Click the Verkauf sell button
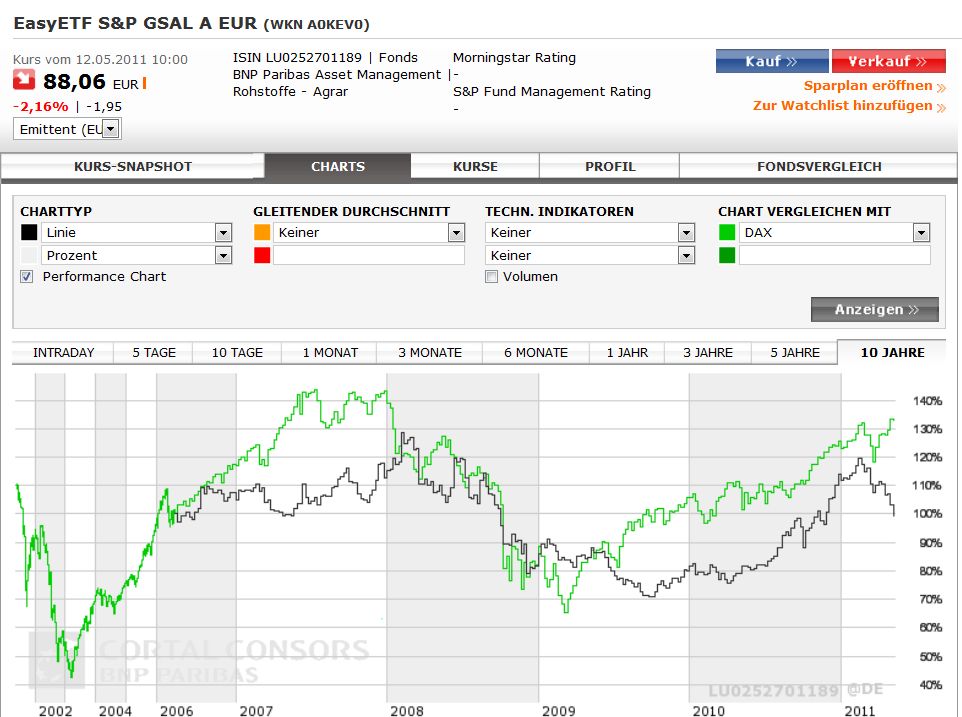 888,61
